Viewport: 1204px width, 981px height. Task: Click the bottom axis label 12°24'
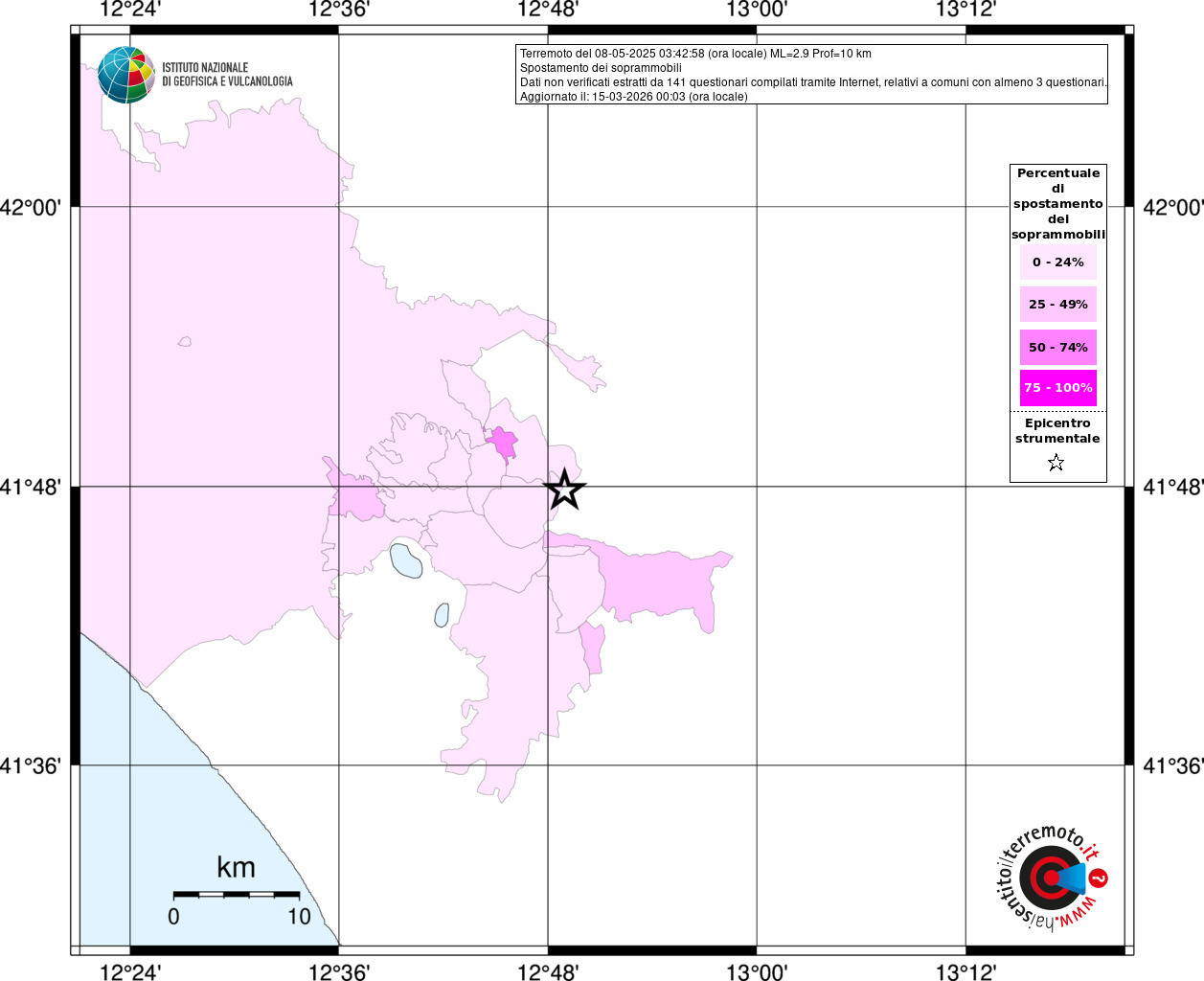(x=130, y=972)
